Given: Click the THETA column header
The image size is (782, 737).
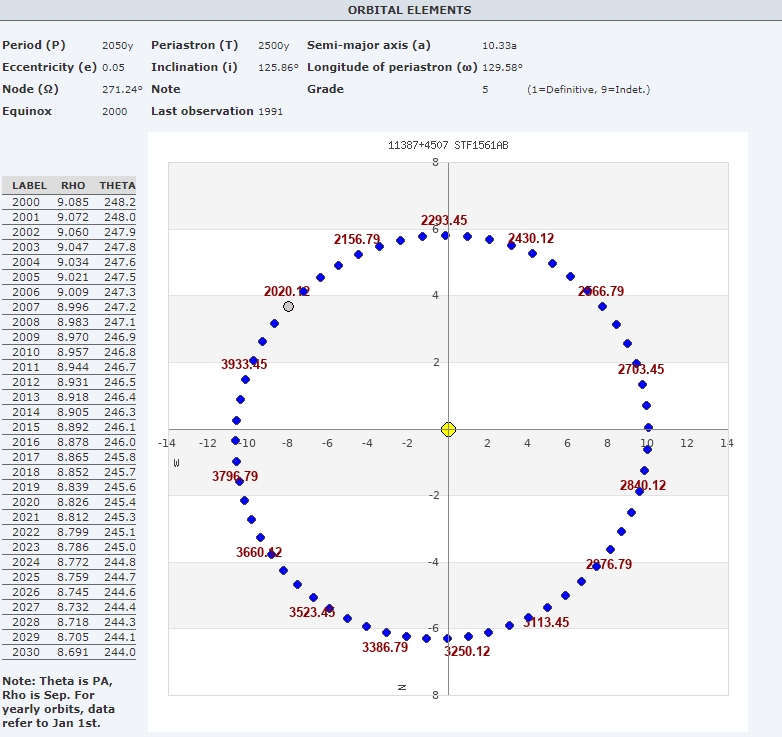Looking at the screenshot, I should coord(117,185).
